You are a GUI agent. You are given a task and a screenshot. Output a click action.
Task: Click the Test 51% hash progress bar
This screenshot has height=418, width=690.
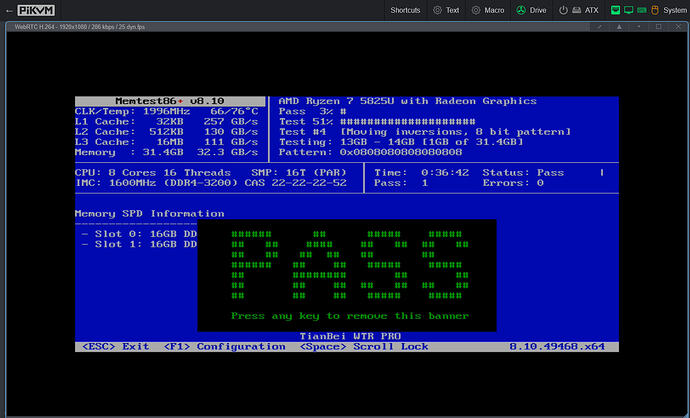[x=407, y=121]
